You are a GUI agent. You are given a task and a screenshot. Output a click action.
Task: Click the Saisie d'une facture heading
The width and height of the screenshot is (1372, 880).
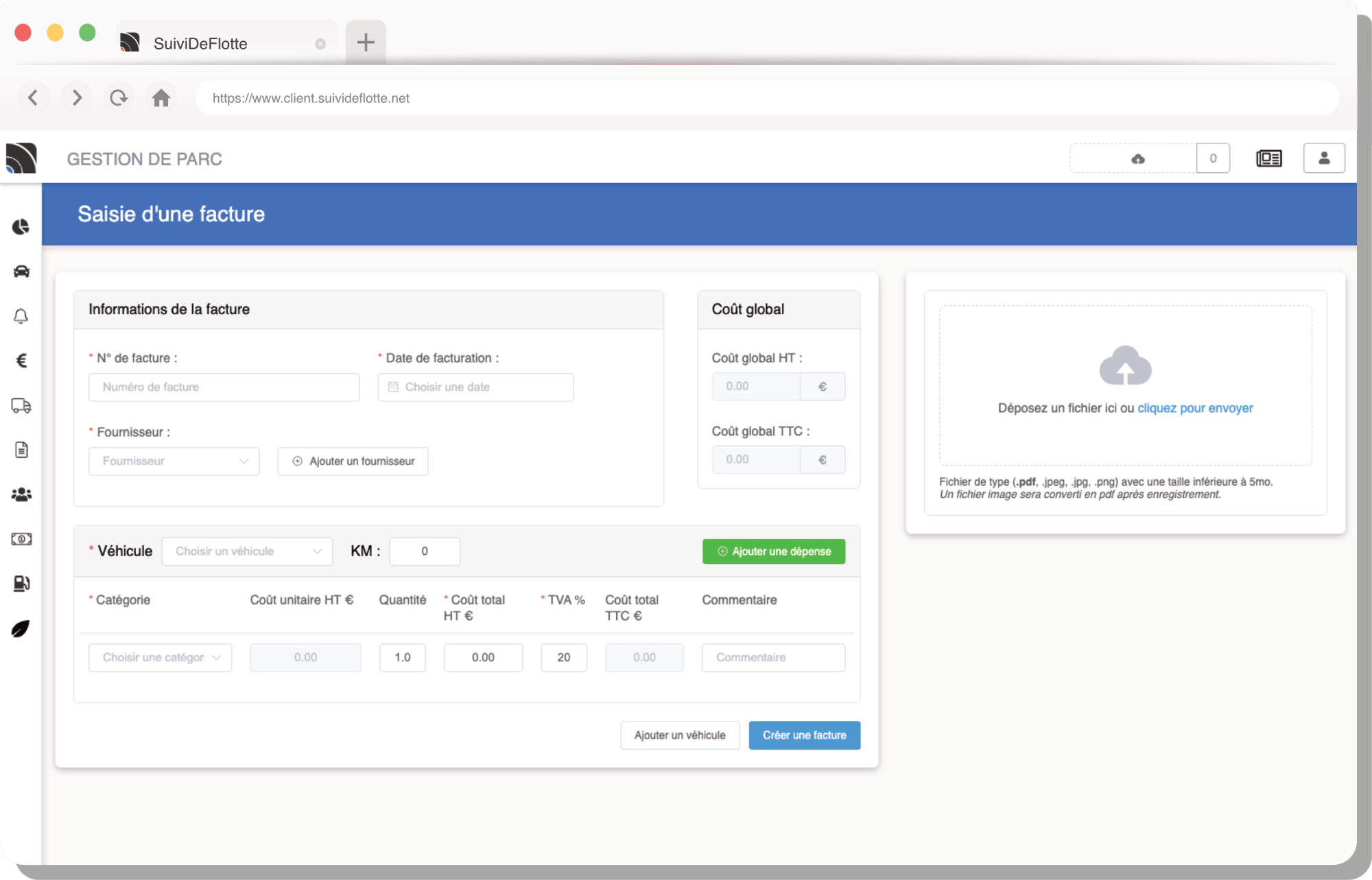click(171, 214)
